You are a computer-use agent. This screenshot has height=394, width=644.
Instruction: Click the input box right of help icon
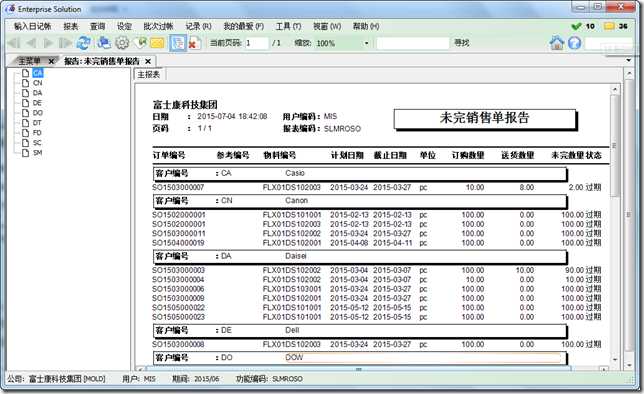pos(608,43)
